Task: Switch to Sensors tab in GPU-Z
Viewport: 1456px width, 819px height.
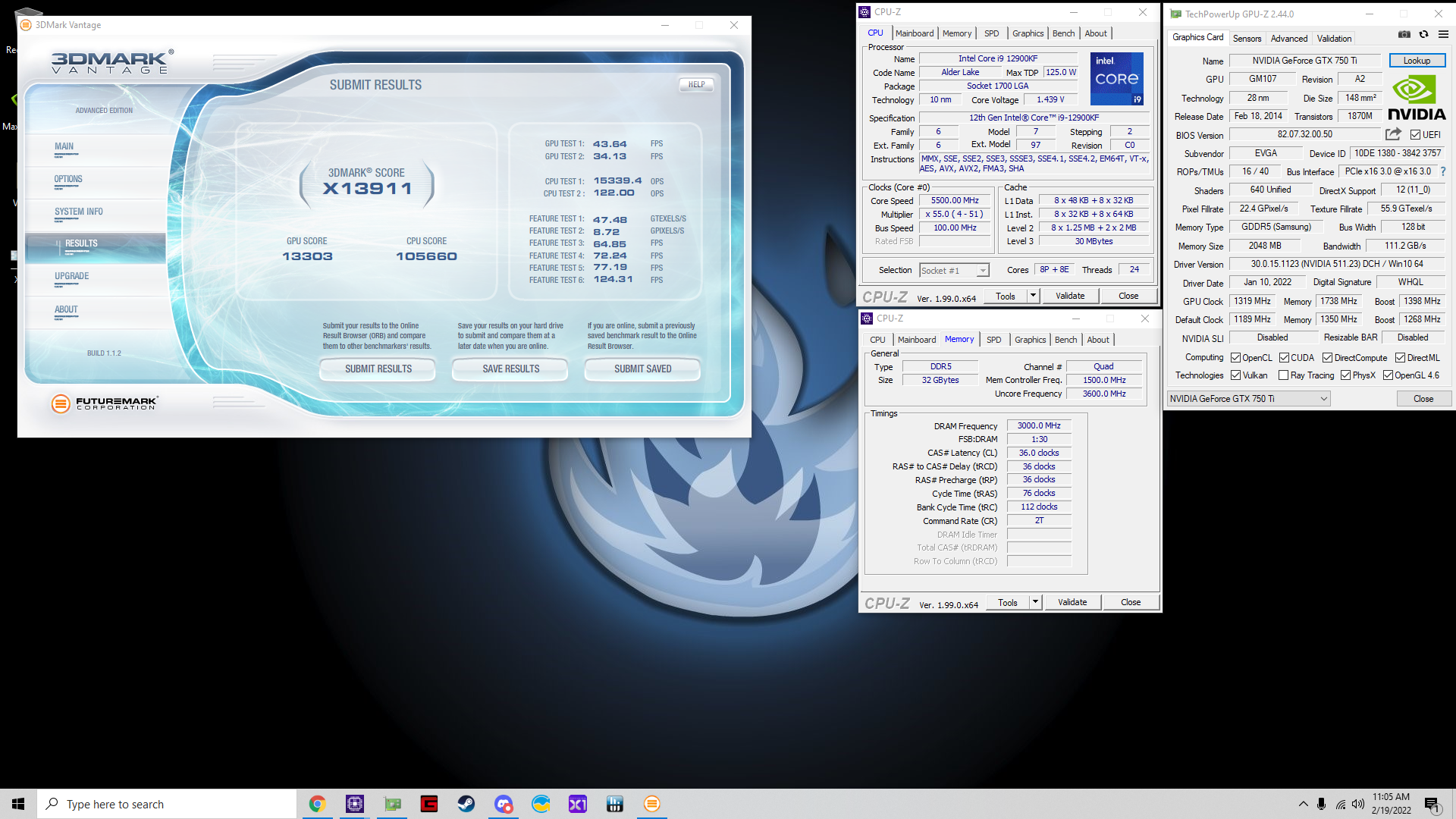Action: point(1247,38)
